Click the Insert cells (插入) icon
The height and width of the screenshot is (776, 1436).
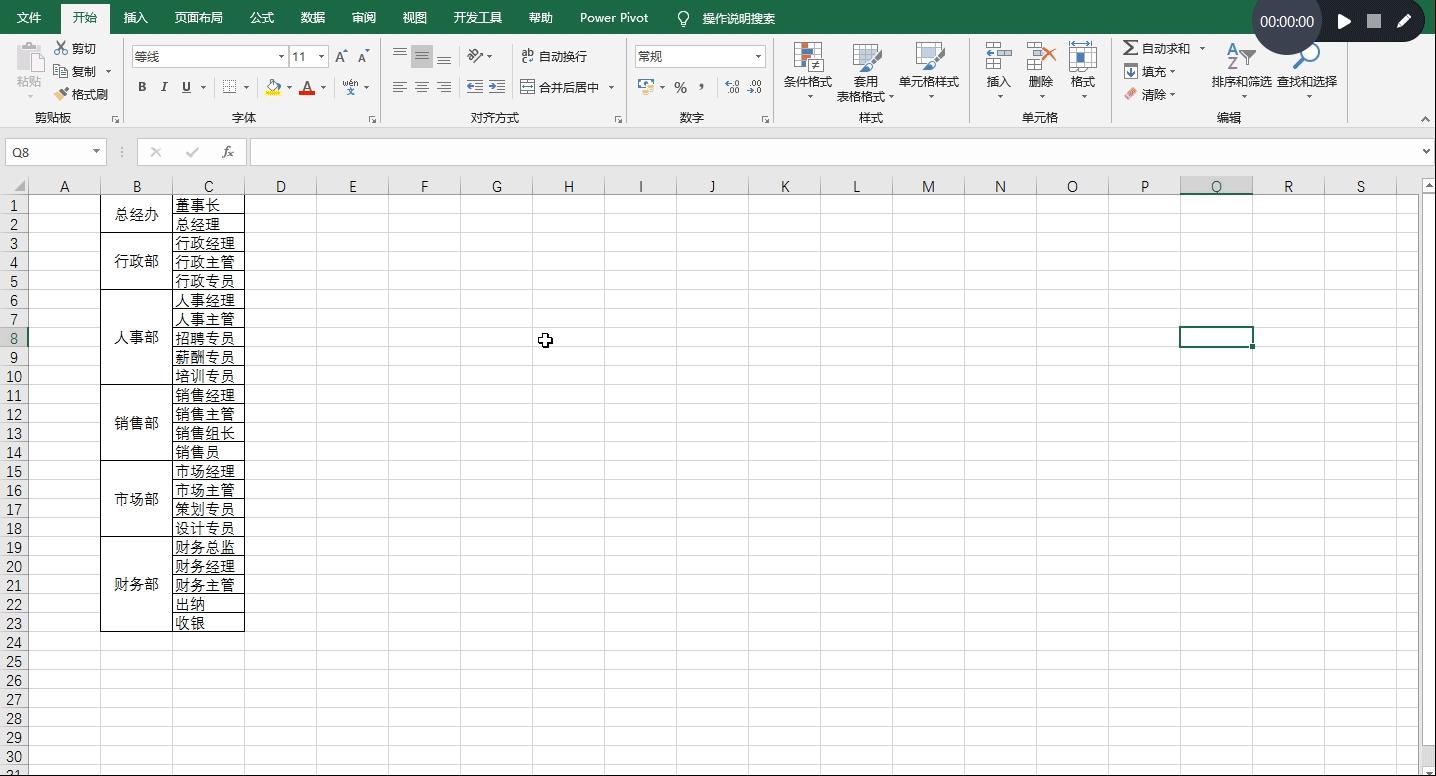point(998,56)
